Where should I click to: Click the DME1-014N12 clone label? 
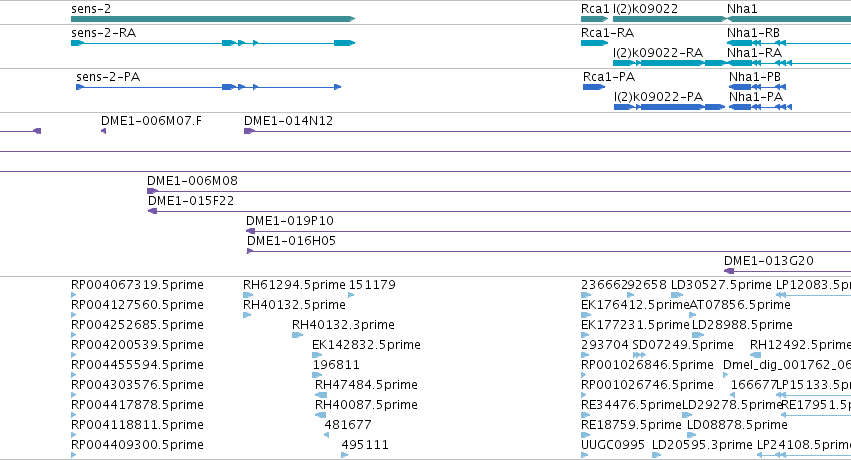tap(288, 120)
